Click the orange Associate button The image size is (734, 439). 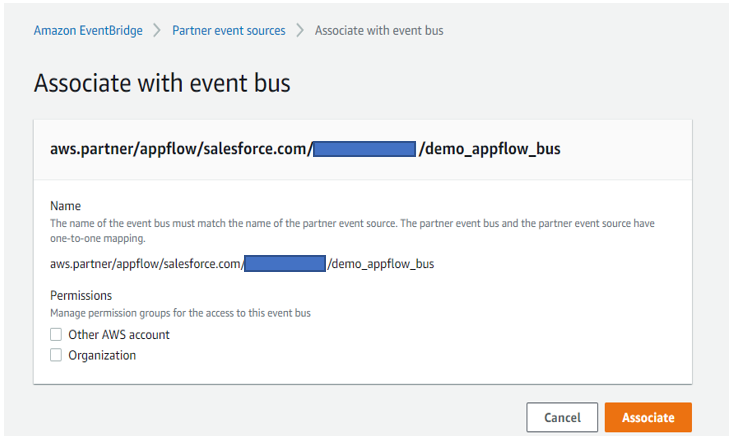648,417
